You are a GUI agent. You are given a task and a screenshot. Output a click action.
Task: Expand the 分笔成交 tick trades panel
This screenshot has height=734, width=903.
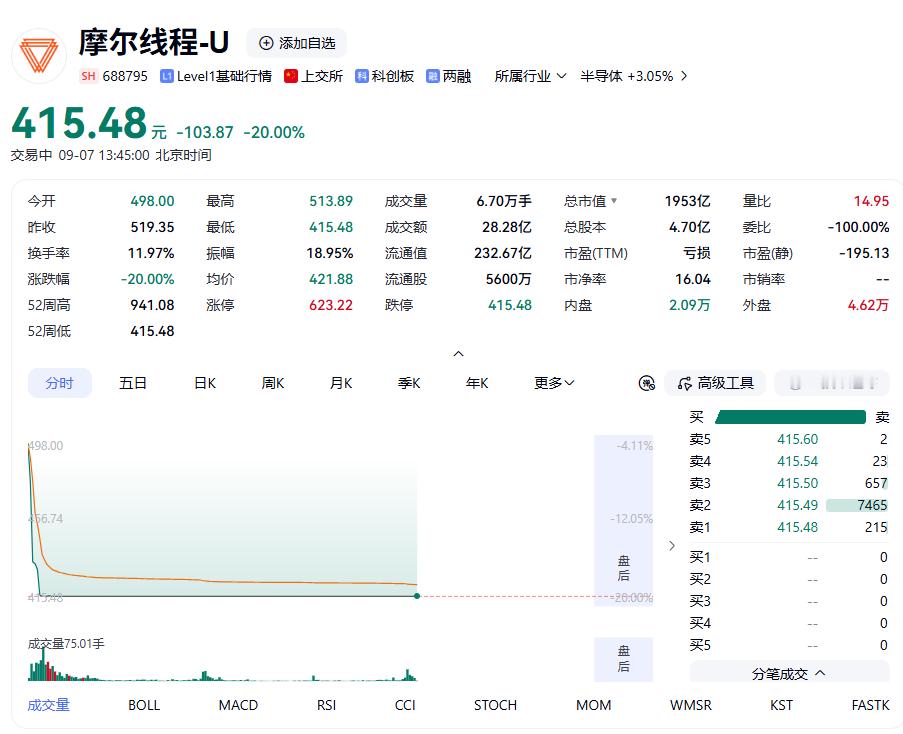(x=790, y=674)
